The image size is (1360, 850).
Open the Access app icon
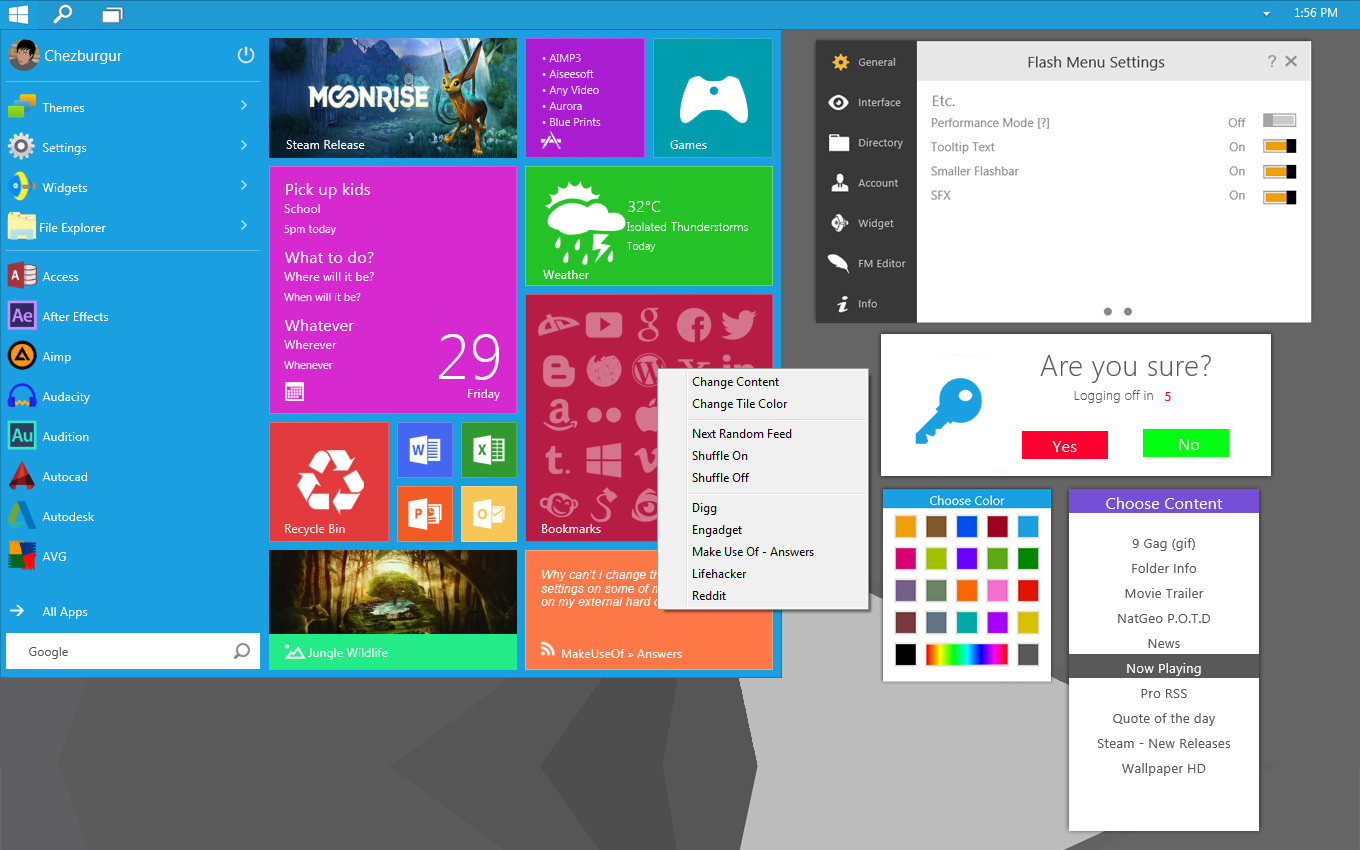coord(22,276)
